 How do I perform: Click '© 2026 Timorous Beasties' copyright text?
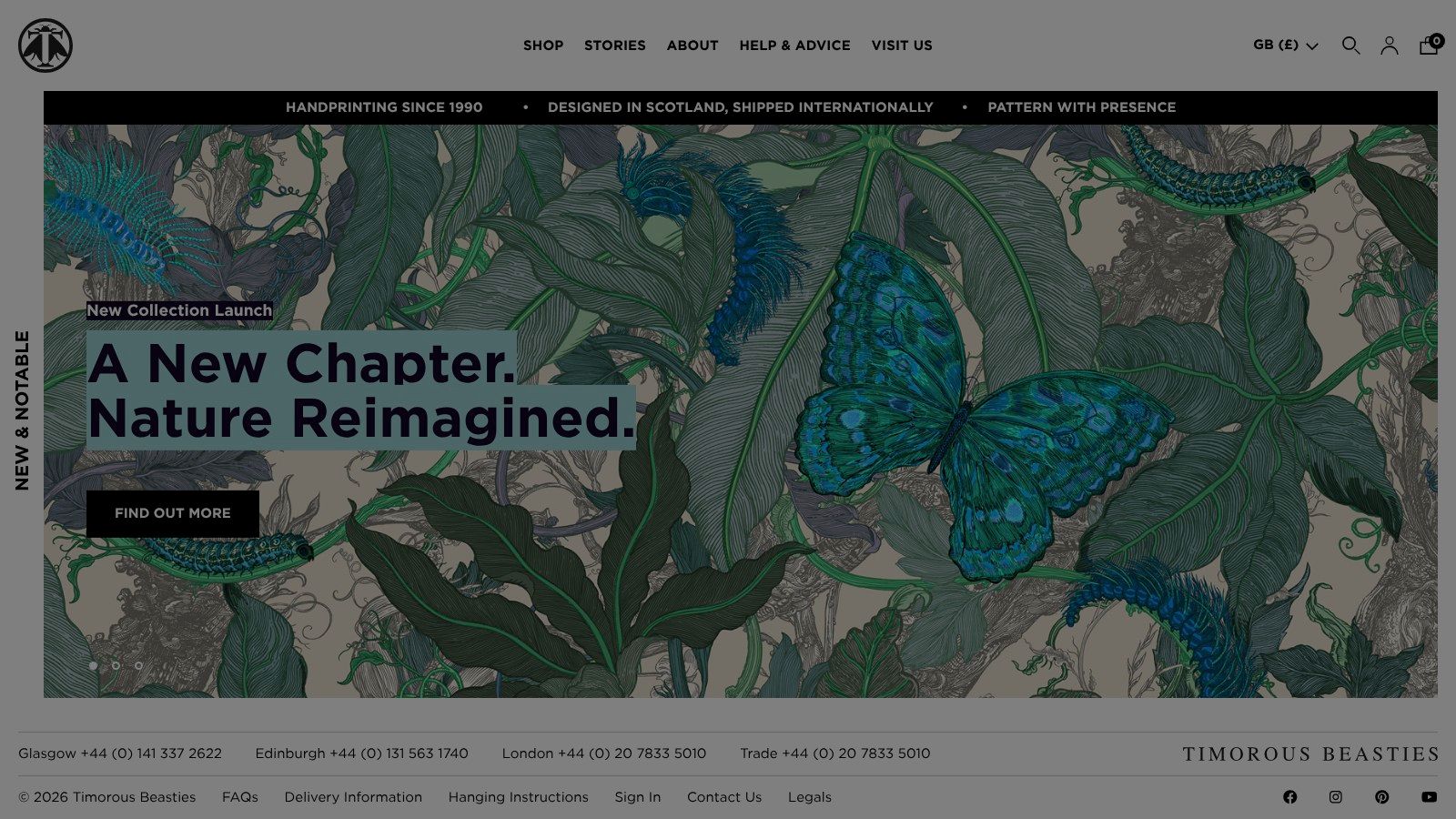coord(107,797)
